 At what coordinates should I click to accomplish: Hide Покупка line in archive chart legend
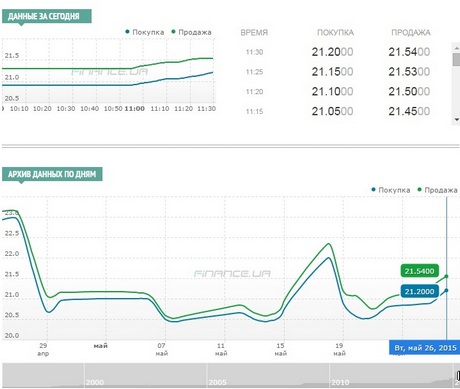point(391,190)
